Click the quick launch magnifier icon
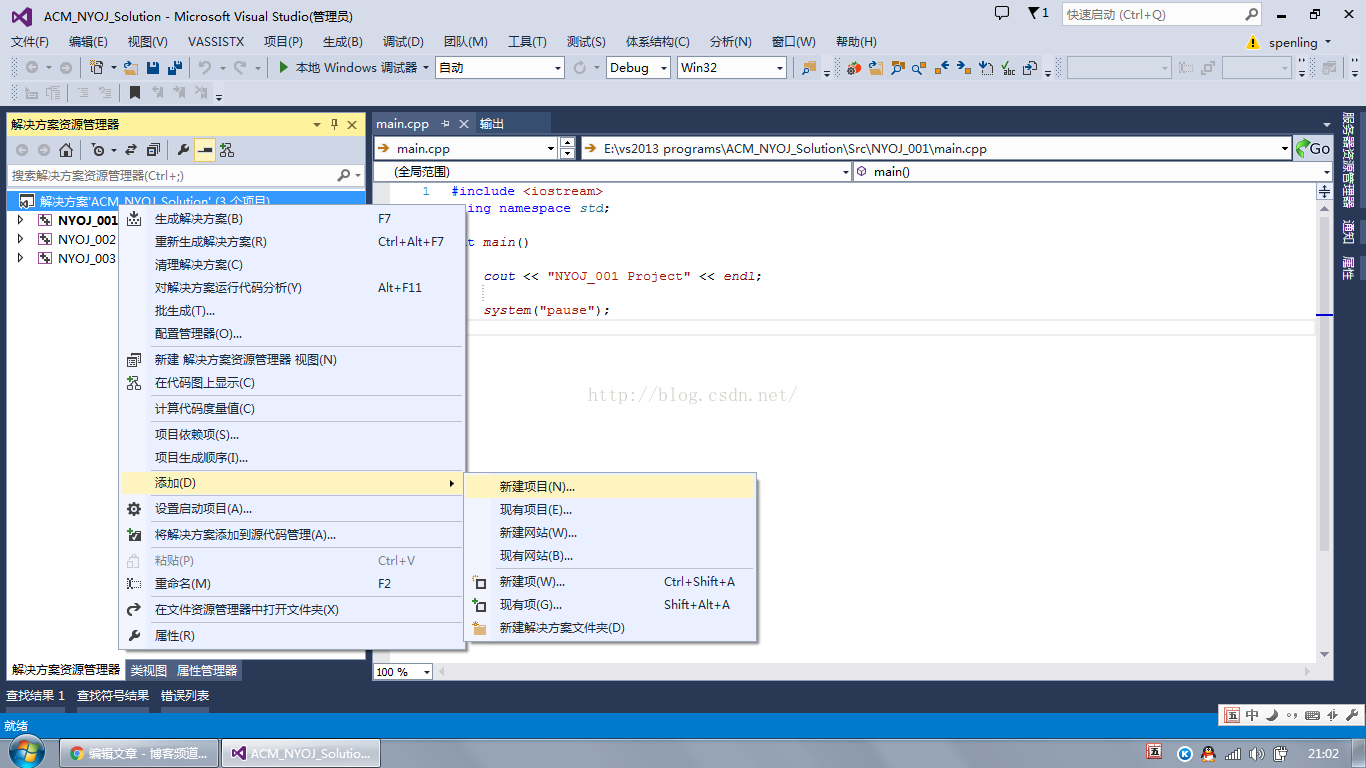The image size is (1366, 768). coord(1252,15)
